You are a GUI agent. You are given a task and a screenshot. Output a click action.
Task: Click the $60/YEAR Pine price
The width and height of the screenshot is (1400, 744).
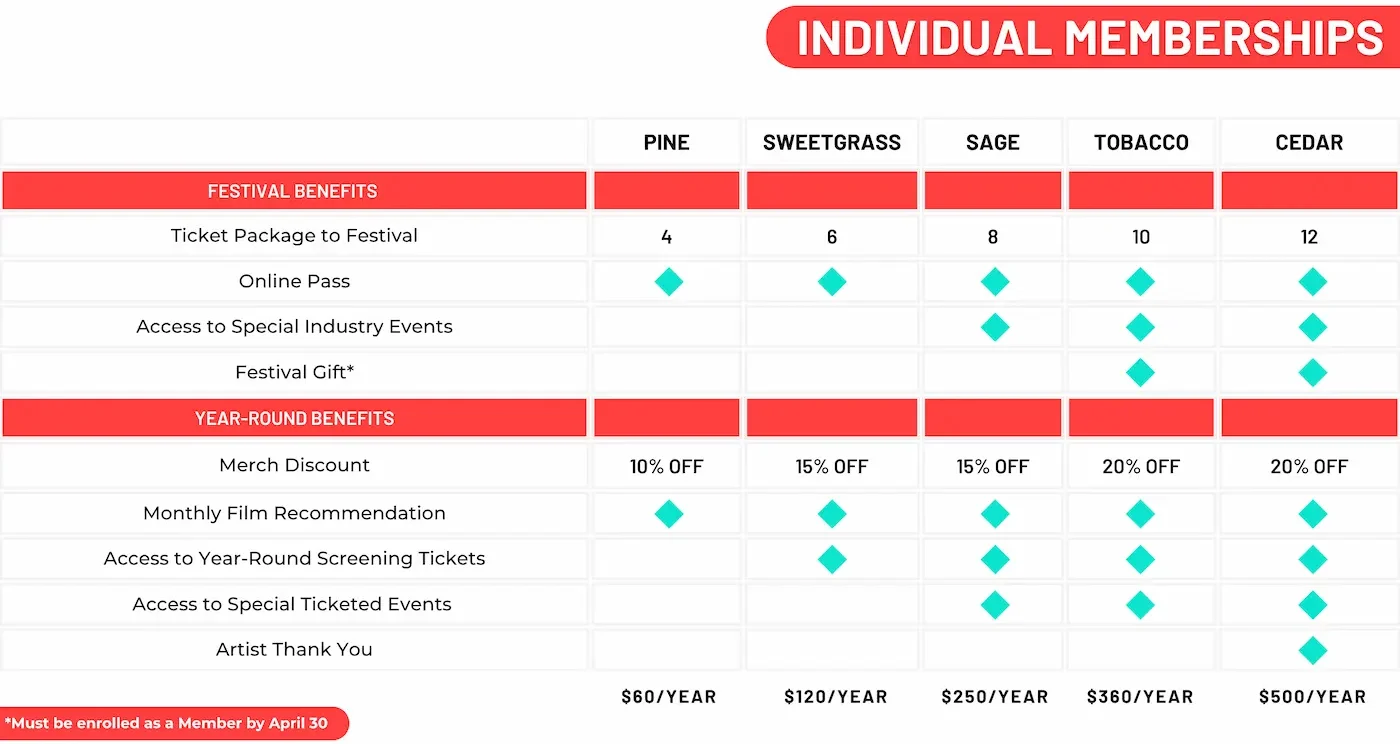pyautogui.click(x=668, y=697)
